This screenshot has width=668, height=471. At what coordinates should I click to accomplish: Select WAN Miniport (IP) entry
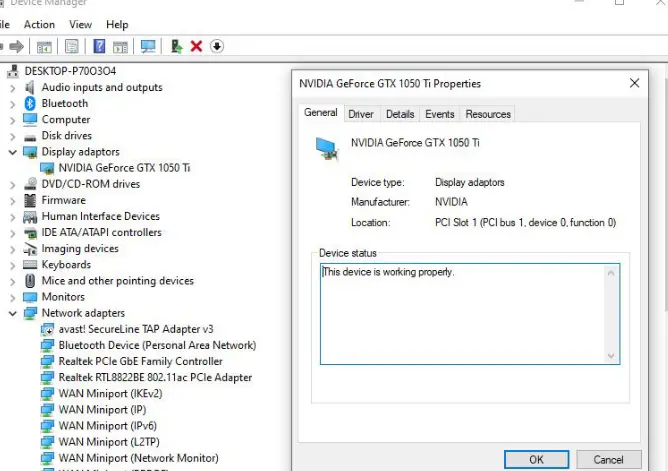click(102, 410)
